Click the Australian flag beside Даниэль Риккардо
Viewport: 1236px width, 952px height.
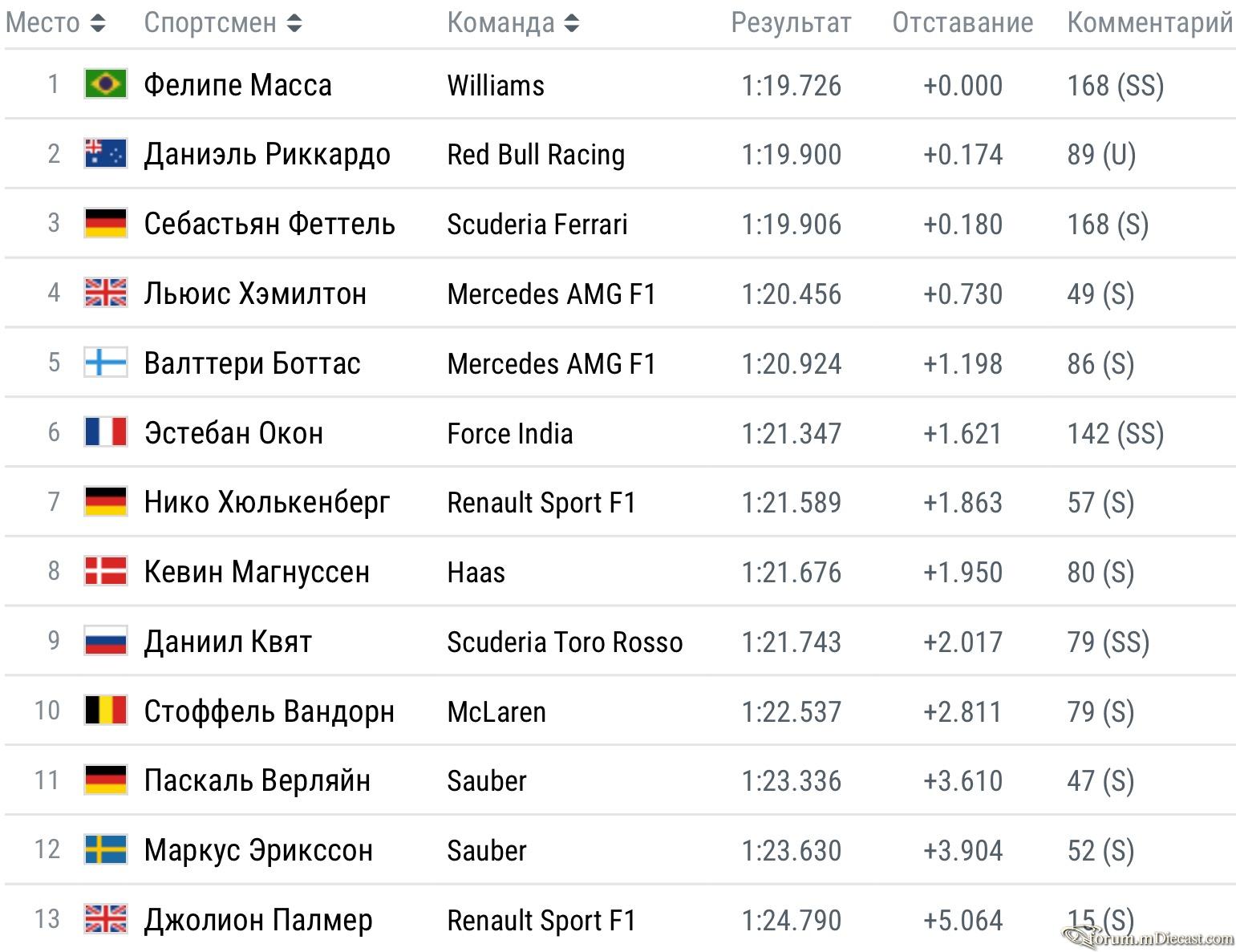pyautogui.click(x=106, y=153)
